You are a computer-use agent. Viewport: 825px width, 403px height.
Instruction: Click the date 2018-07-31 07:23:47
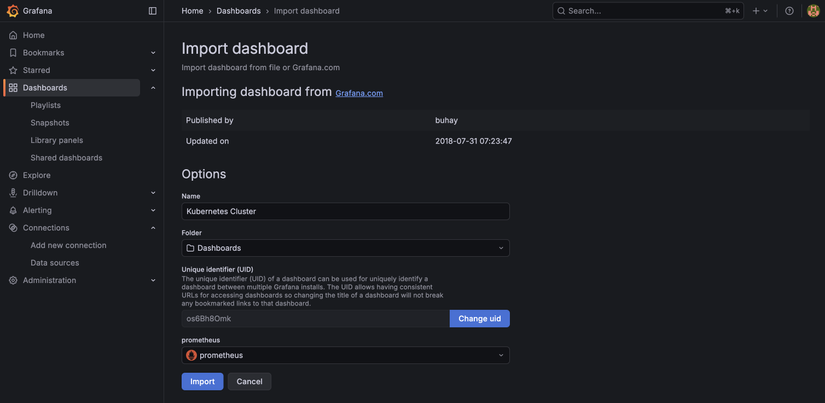(474, 141)
